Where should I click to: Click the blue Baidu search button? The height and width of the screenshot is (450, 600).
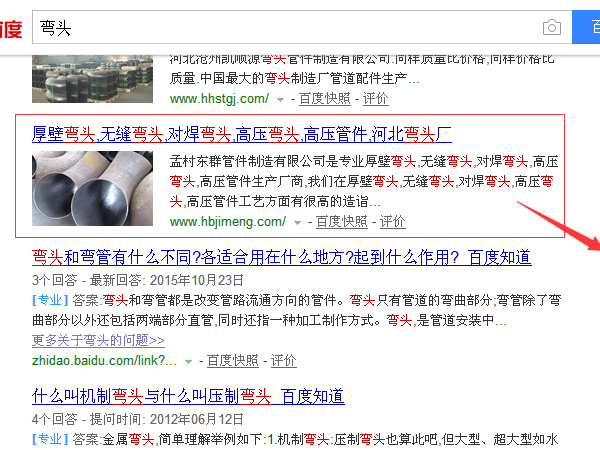(587, 27)
